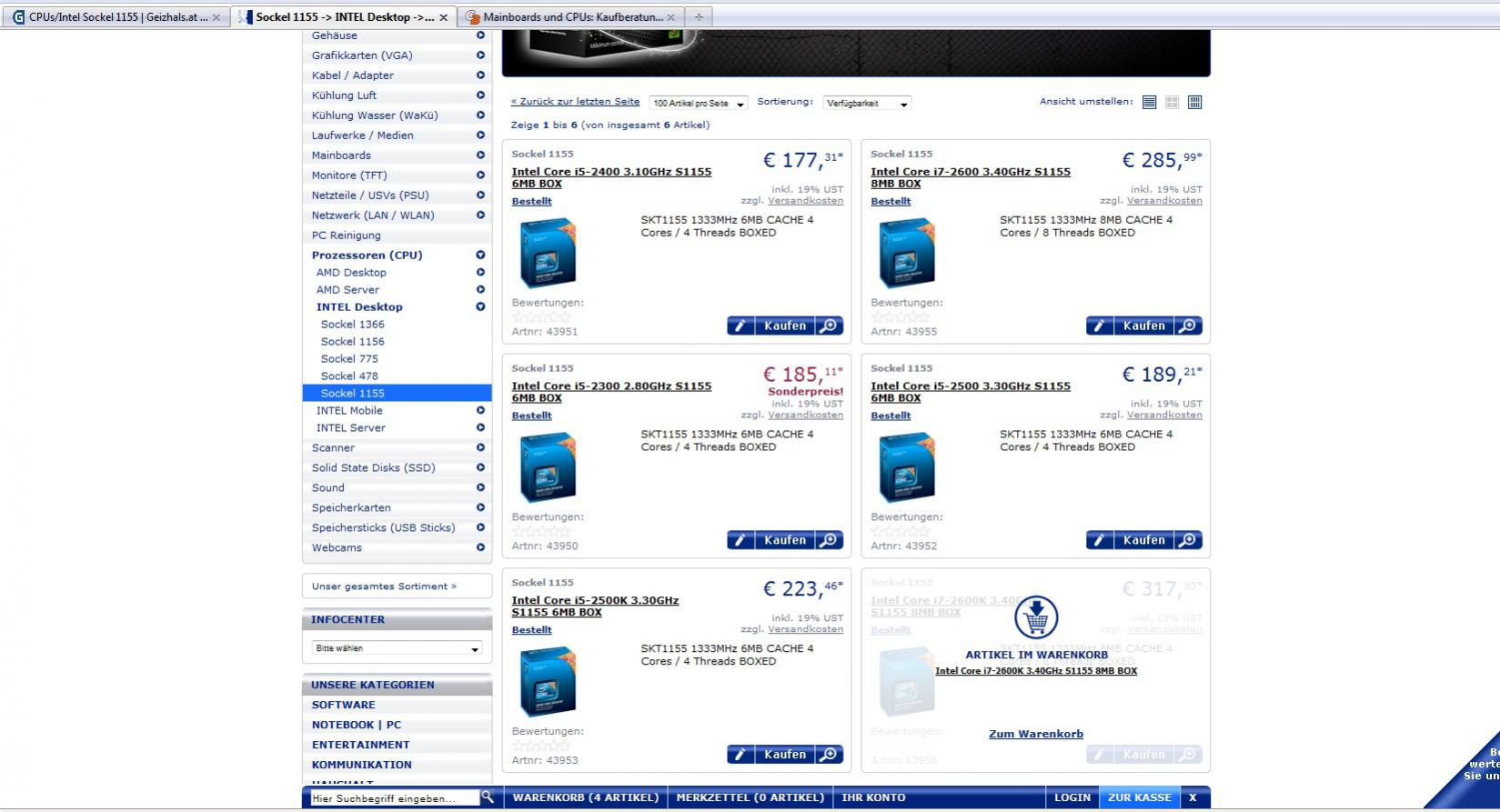Select Sockel 775 in the sidebar
1500x812 pixels.
click(349, 359)
